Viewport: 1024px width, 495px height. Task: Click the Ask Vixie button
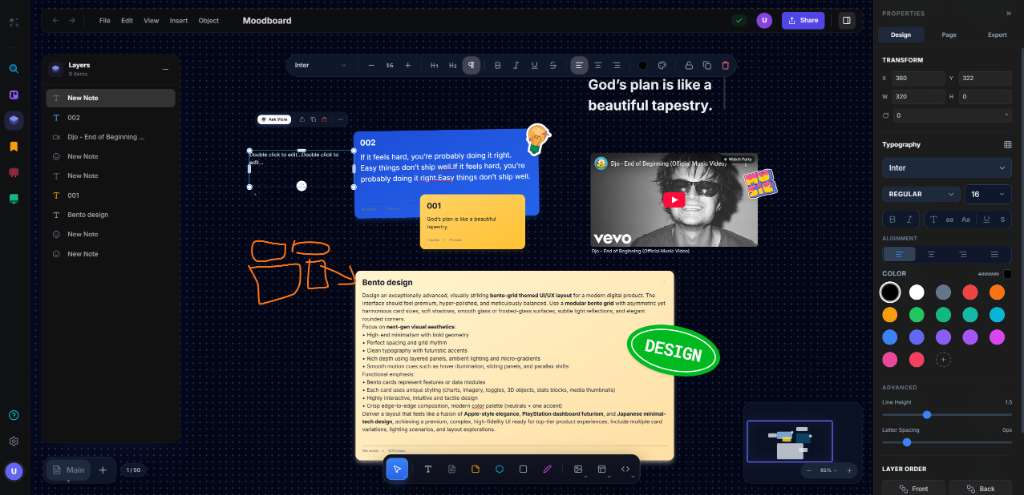(x=274, y=120)
